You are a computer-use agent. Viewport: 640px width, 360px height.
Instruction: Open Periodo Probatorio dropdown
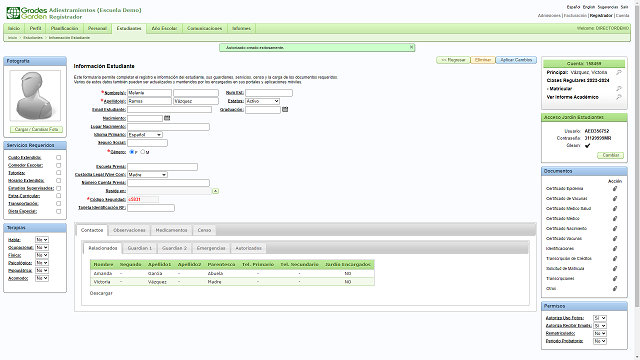[x=600, y=341]
